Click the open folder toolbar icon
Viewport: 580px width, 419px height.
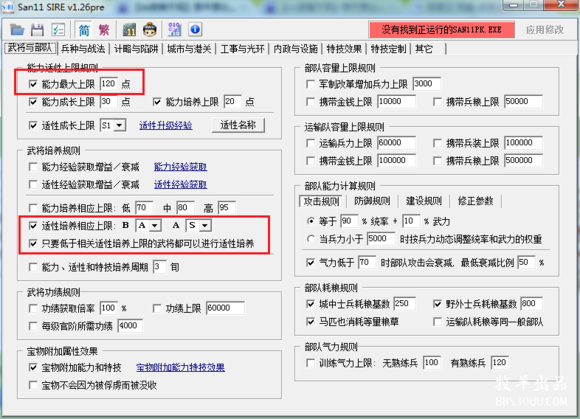coord(17,30)
